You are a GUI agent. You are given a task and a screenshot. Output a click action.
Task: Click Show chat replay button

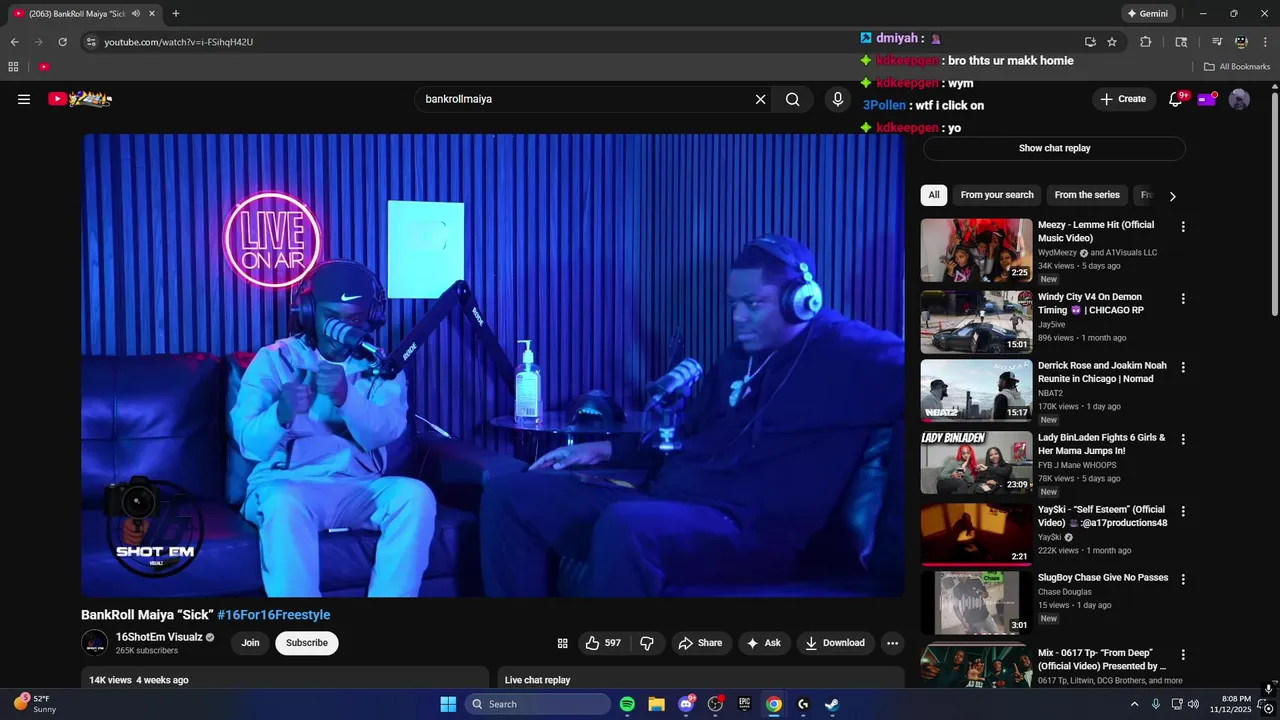click(x=1054, y=148)
